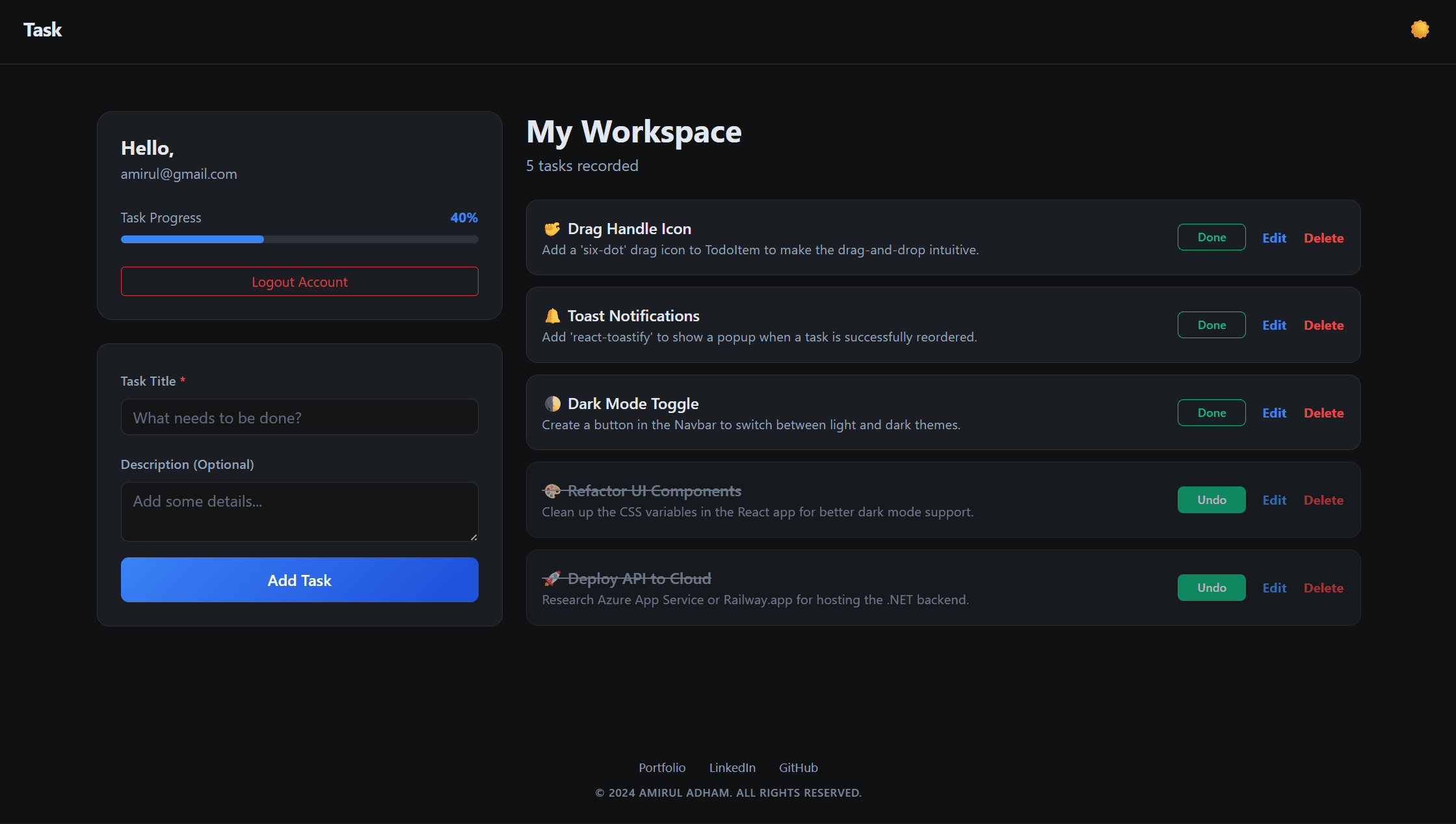Viewport: 1456px width, 824px height.
Task: Select the Task logo in the navbar
Action: pyautogui.click(x=42, y=30)
